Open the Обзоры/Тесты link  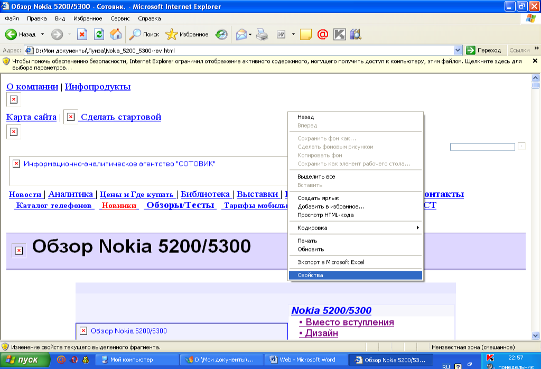pos(180,205)
